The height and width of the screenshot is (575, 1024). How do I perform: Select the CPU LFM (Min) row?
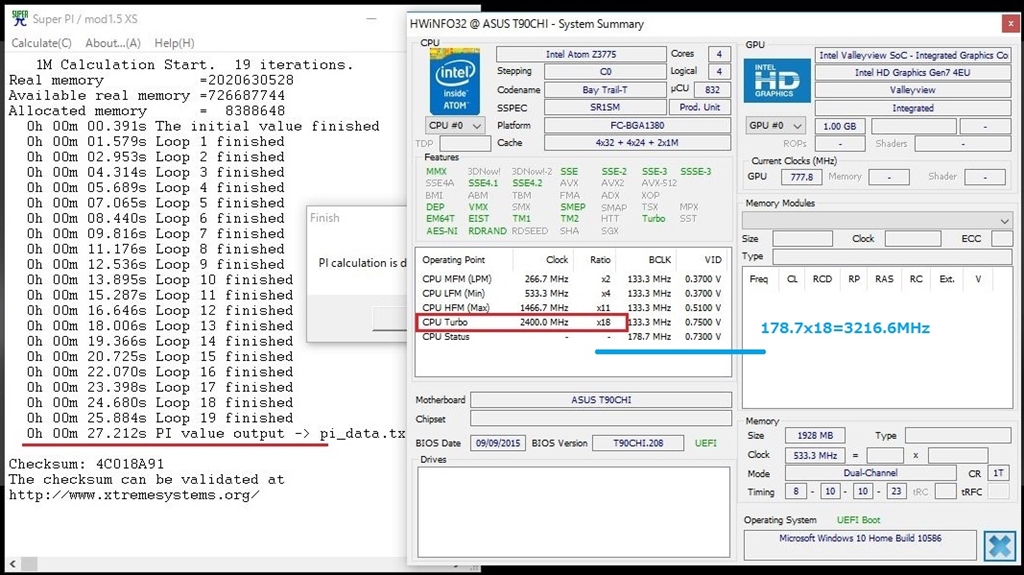point(572,293)
